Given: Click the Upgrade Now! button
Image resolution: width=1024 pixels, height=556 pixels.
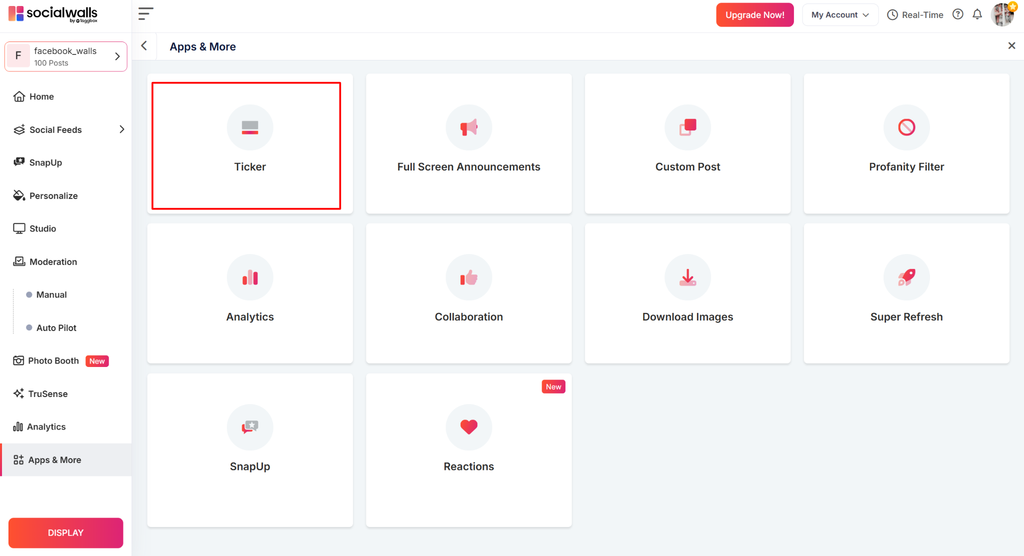Looking at the screenshot, I should click(x=755, y=14).
